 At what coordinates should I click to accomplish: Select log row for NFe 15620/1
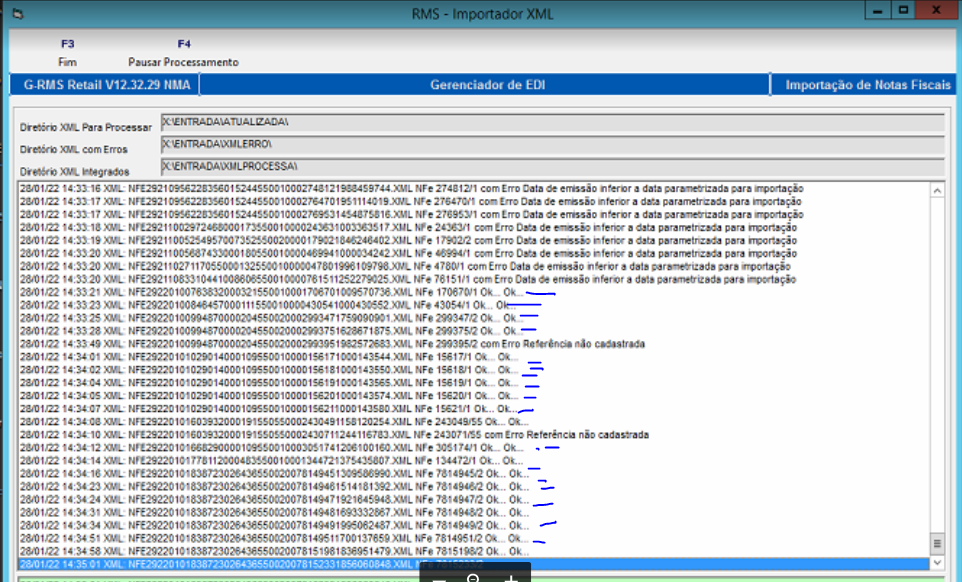tap(474, 396)
